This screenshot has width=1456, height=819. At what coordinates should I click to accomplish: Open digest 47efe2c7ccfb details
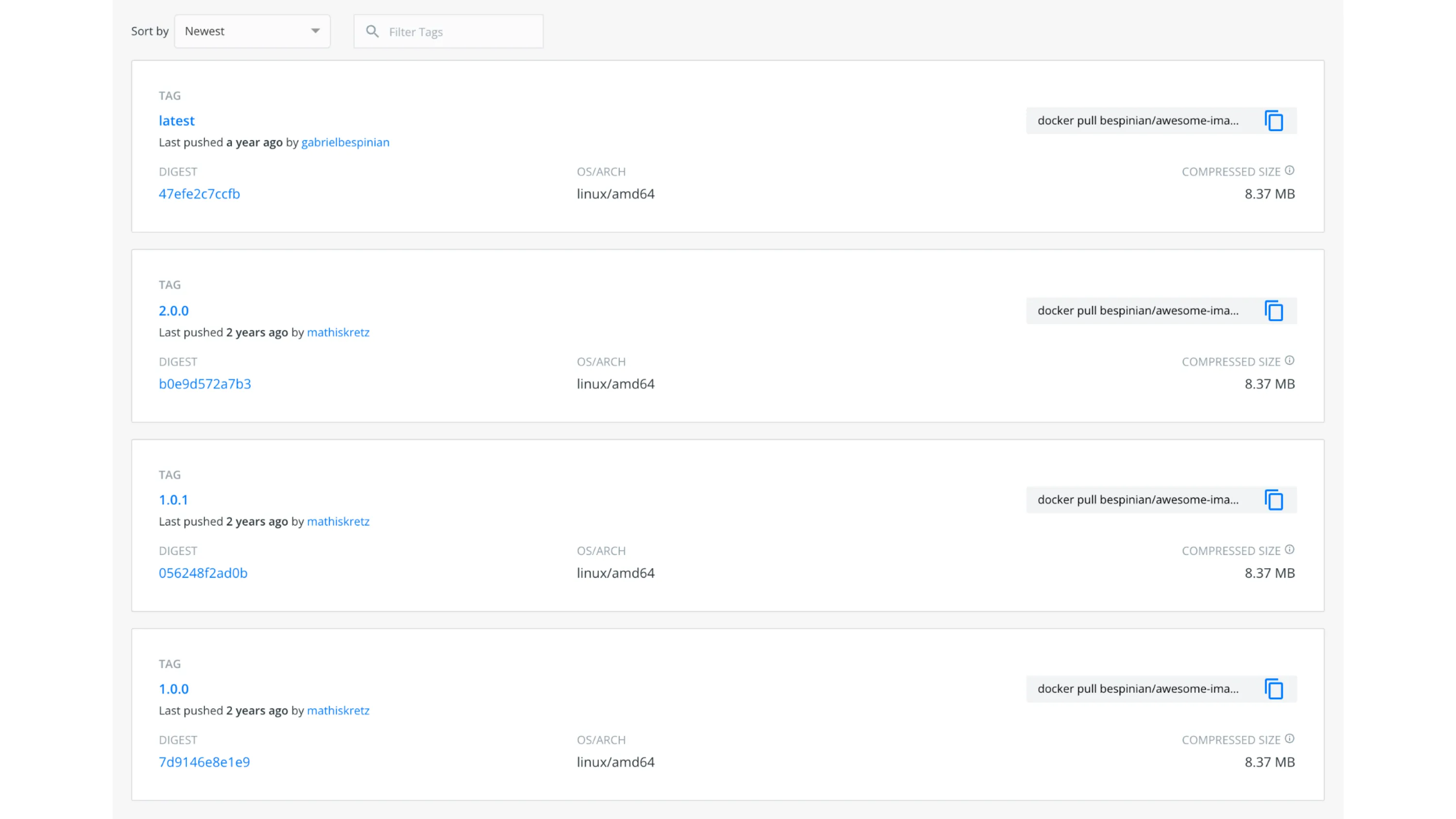click(199, 193)
